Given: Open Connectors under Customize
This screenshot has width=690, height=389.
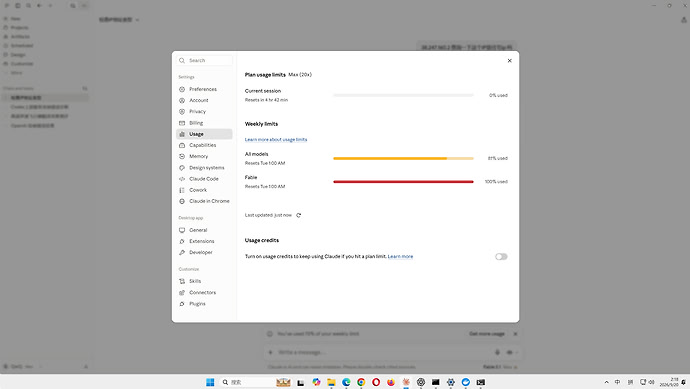Looking at the screenshot, I should point(204,293).
